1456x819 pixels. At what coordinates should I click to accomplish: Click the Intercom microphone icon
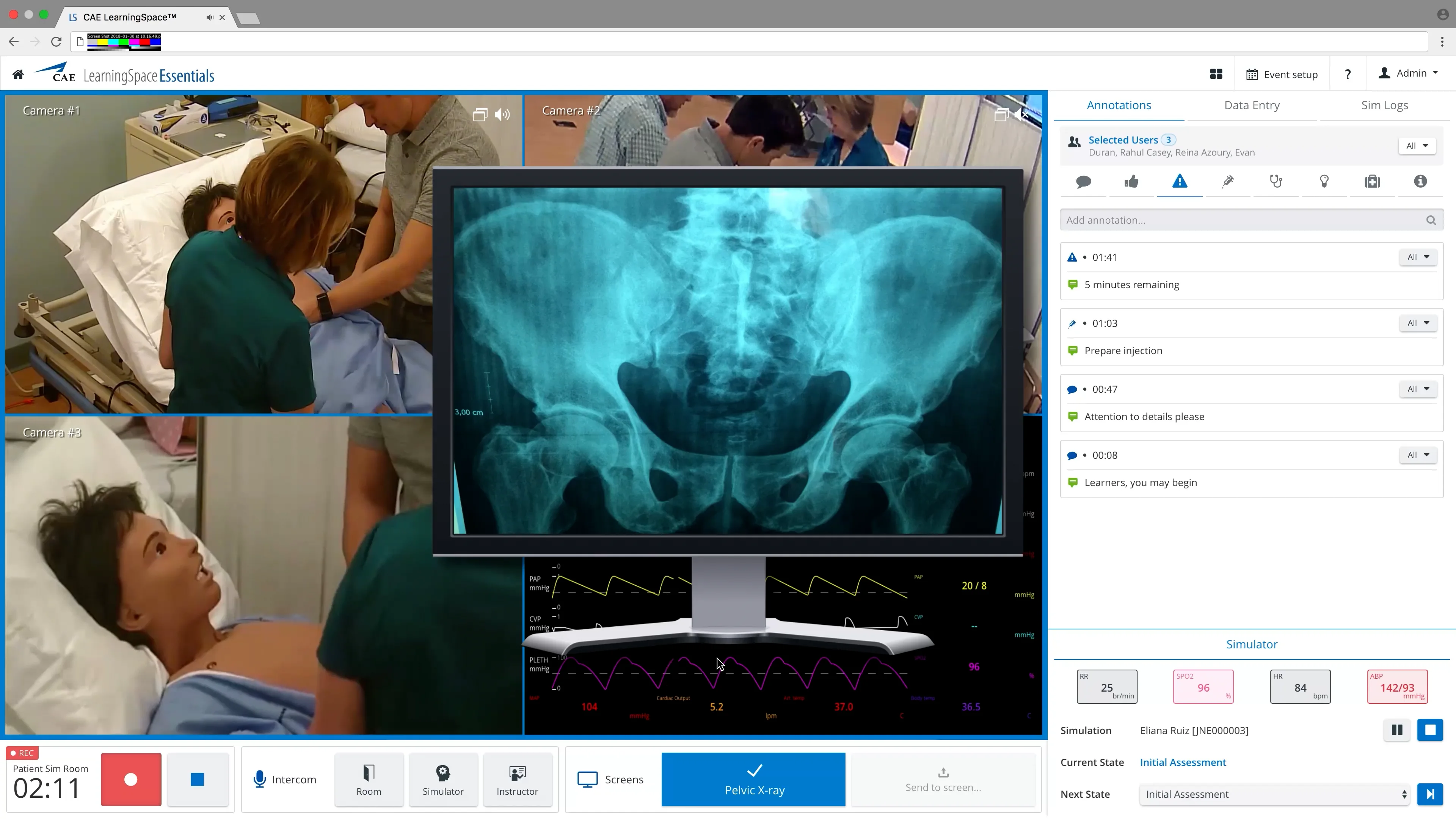pyautogui.click(x=259, y=780)
